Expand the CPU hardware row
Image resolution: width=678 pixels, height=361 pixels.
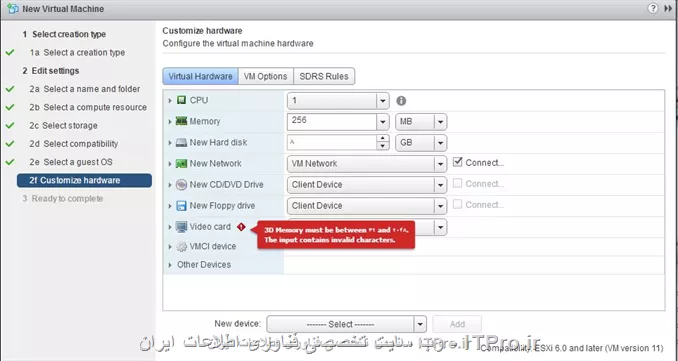[170, 101]
